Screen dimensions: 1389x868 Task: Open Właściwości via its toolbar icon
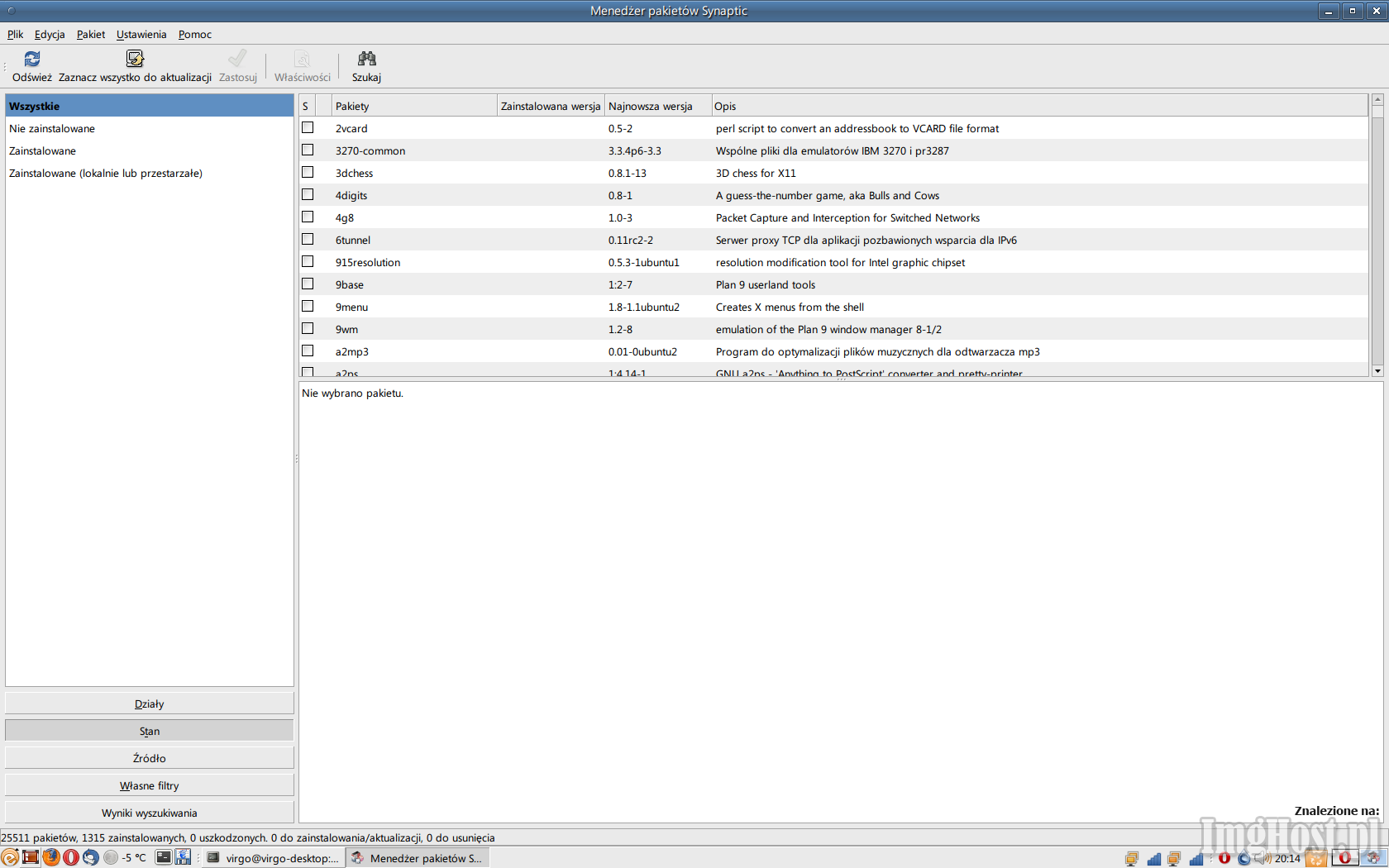pos(303,59)
